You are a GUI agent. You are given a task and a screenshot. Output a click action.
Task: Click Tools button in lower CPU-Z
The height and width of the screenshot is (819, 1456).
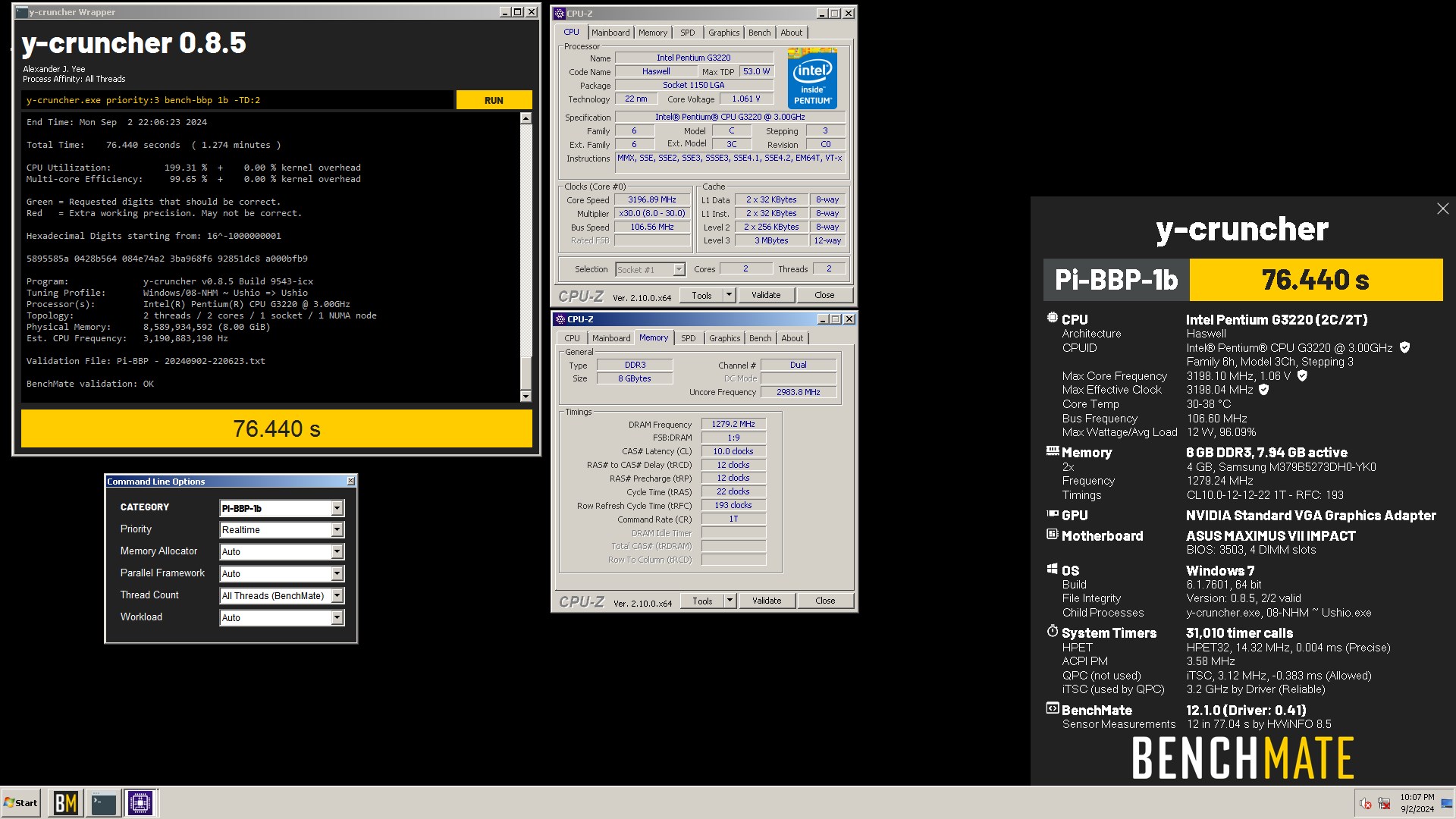pos(702,601)
